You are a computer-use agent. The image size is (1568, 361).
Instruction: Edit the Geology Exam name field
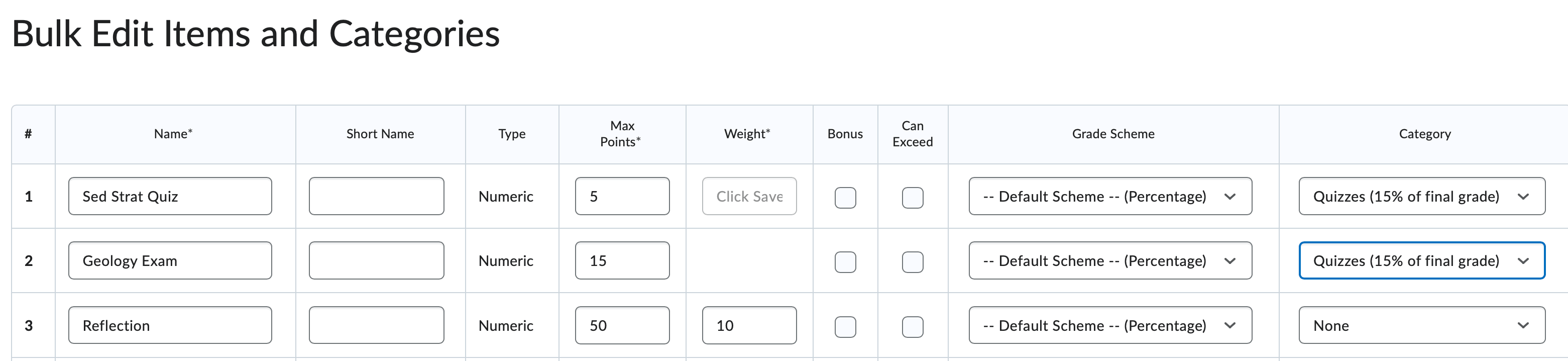coord(169,260)
